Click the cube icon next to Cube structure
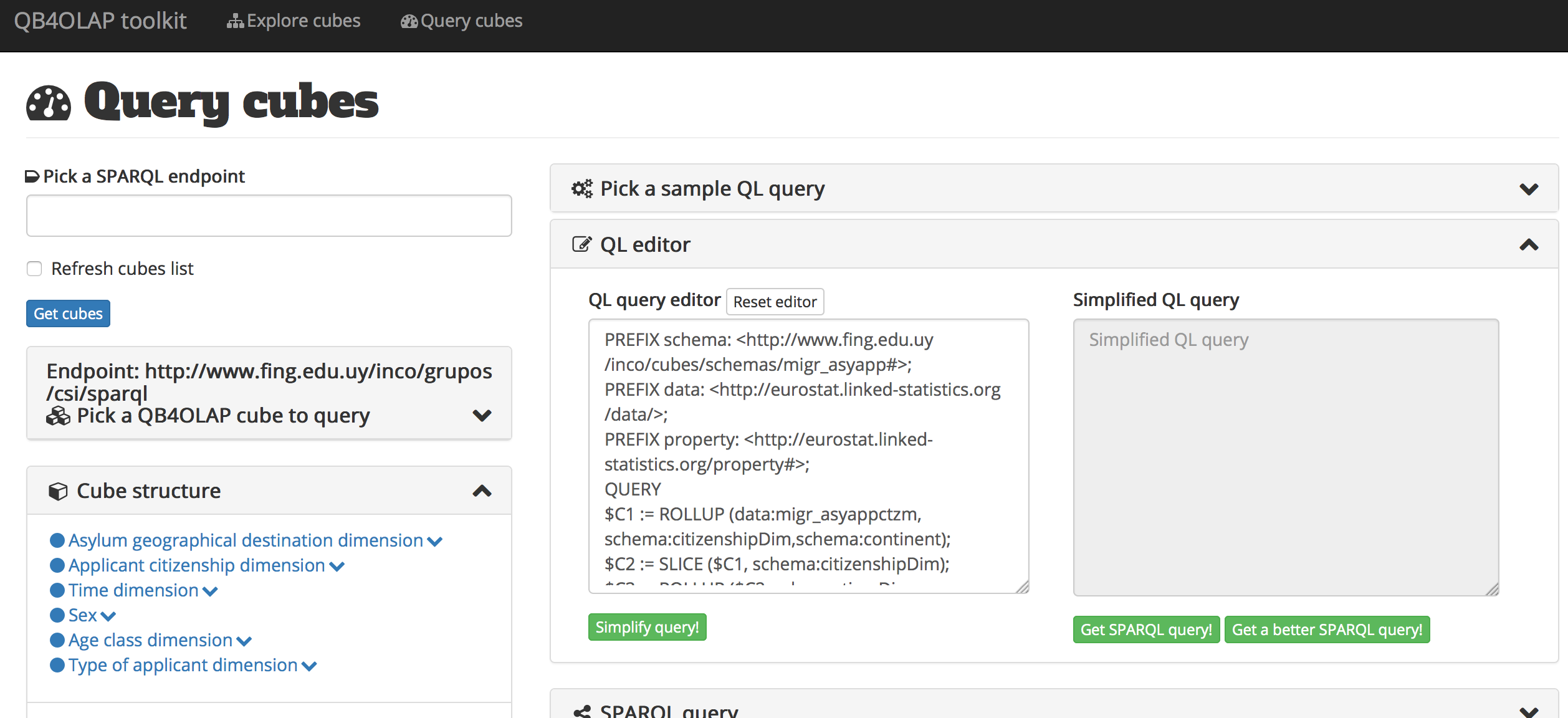Viewport: 1568px width, 718px height. [58, 491]
